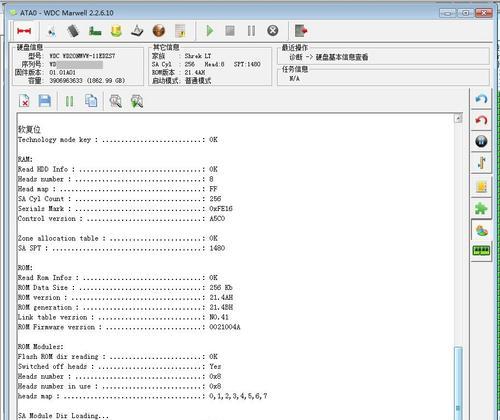The width and height of the screenshot is (500, 420).
Task: Click the blue undo arrow in right sidebar
Action: (481, 99)
